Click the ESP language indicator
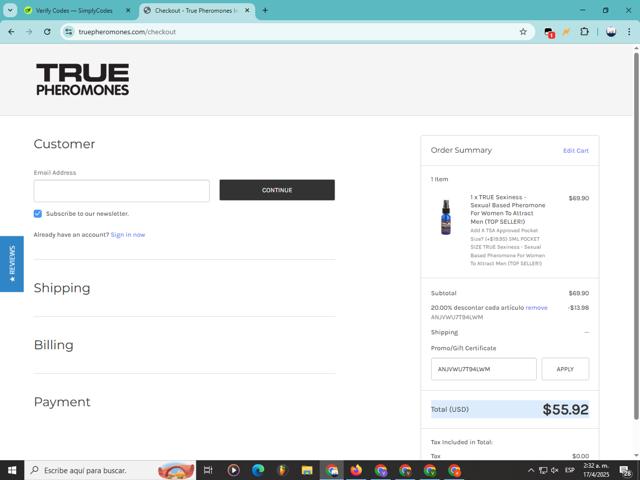Viewport: 640px width, 480px height. point(570,470)
